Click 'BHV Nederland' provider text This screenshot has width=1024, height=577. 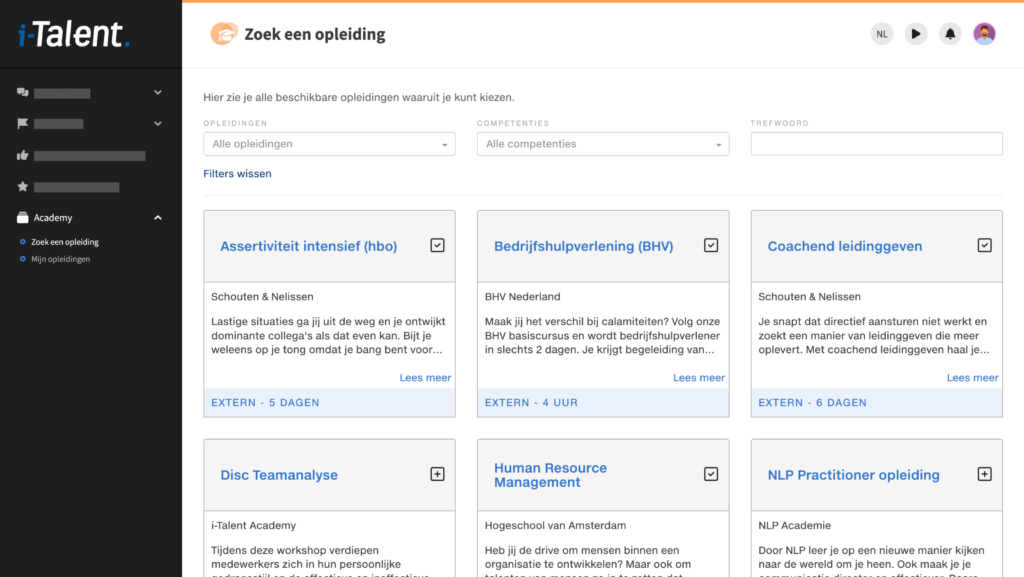point(522,296)
